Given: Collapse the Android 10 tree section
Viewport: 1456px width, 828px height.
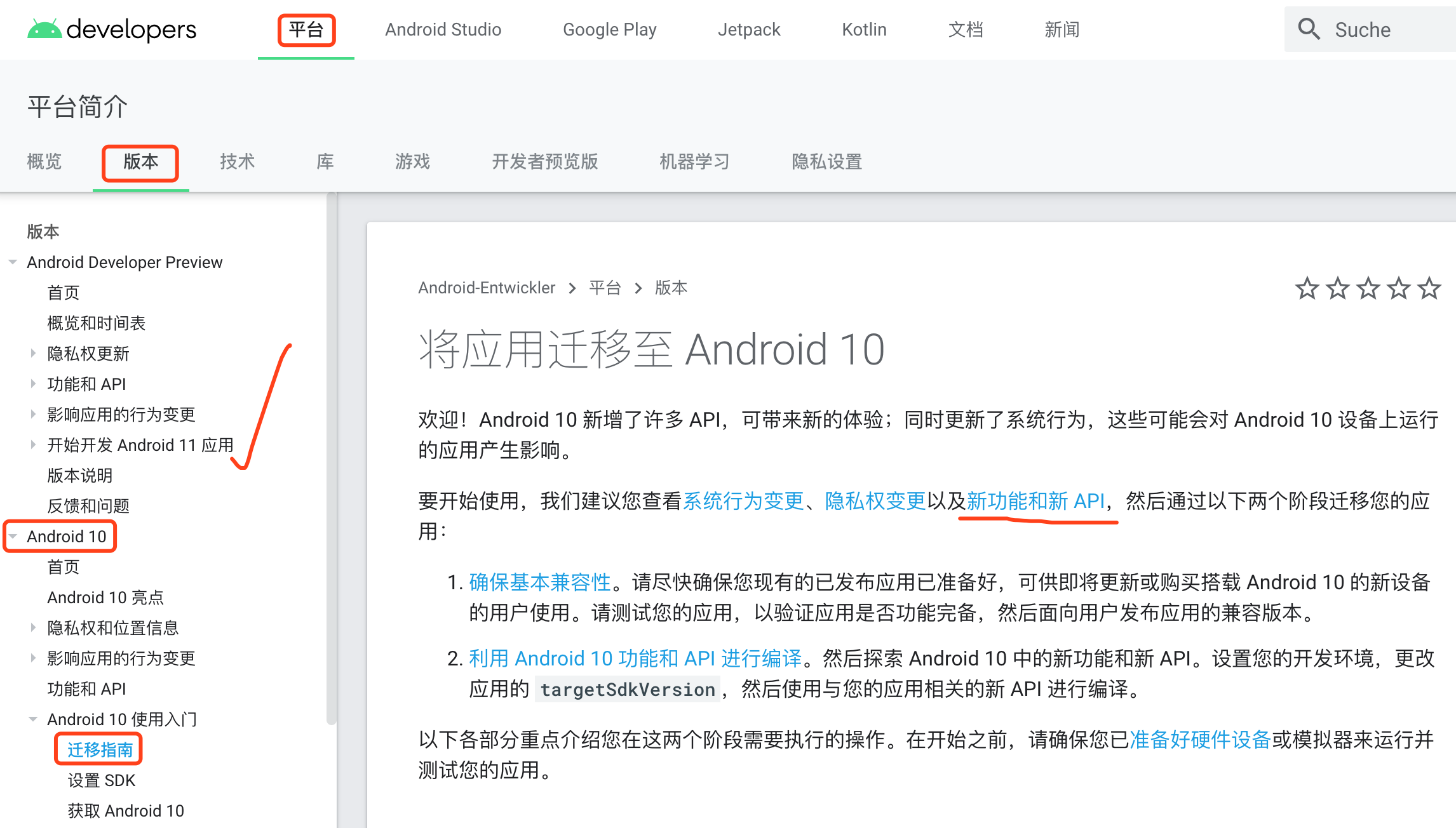Looking at the screenshot, I should [13, 537].
